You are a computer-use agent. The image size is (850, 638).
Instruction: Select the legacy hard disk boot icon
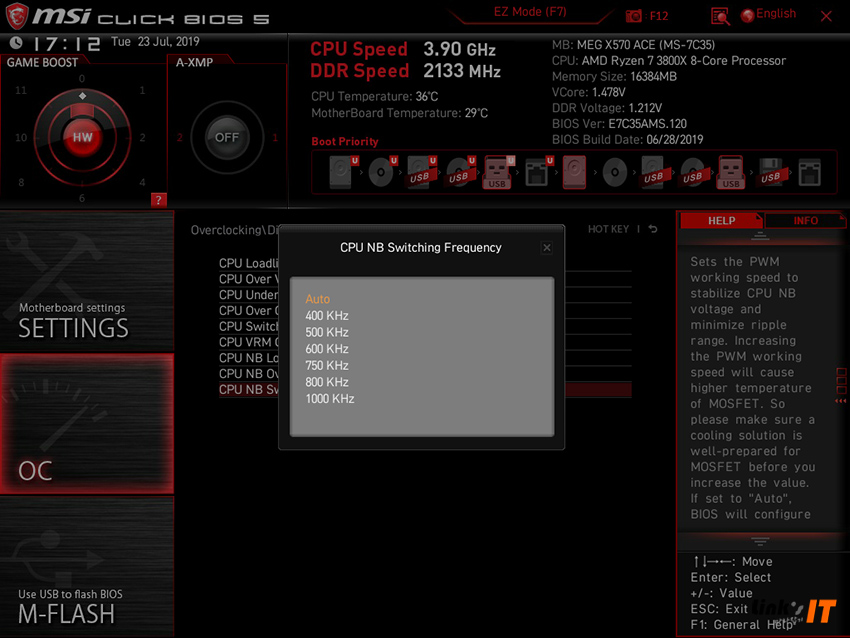[x=574, y=172]
